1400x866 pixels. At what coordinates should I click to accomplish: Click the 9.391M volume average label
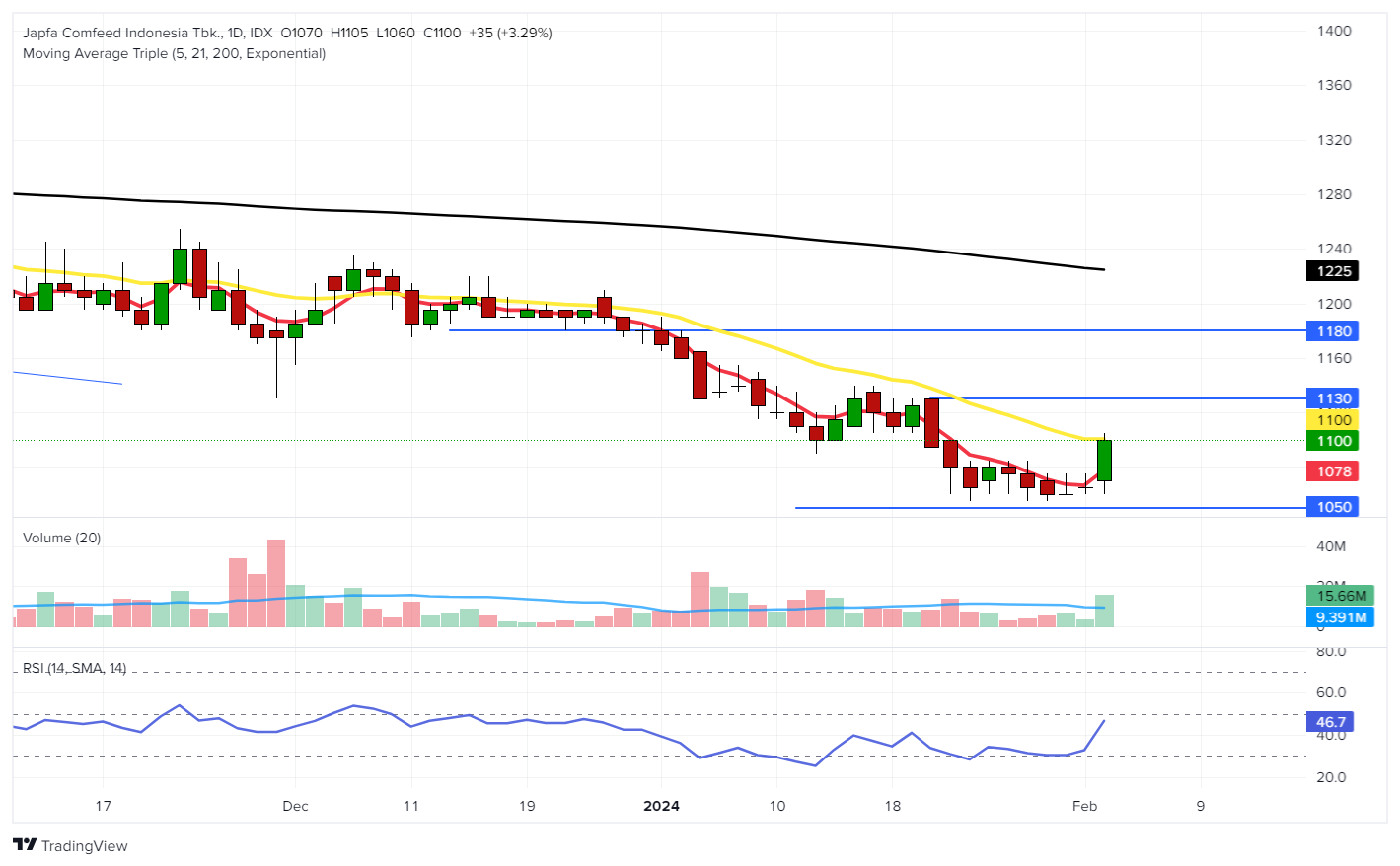(x=1340, y=617)
